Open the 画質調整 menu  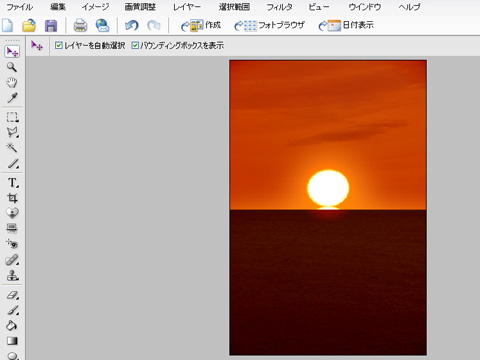(x=140, y=7)
